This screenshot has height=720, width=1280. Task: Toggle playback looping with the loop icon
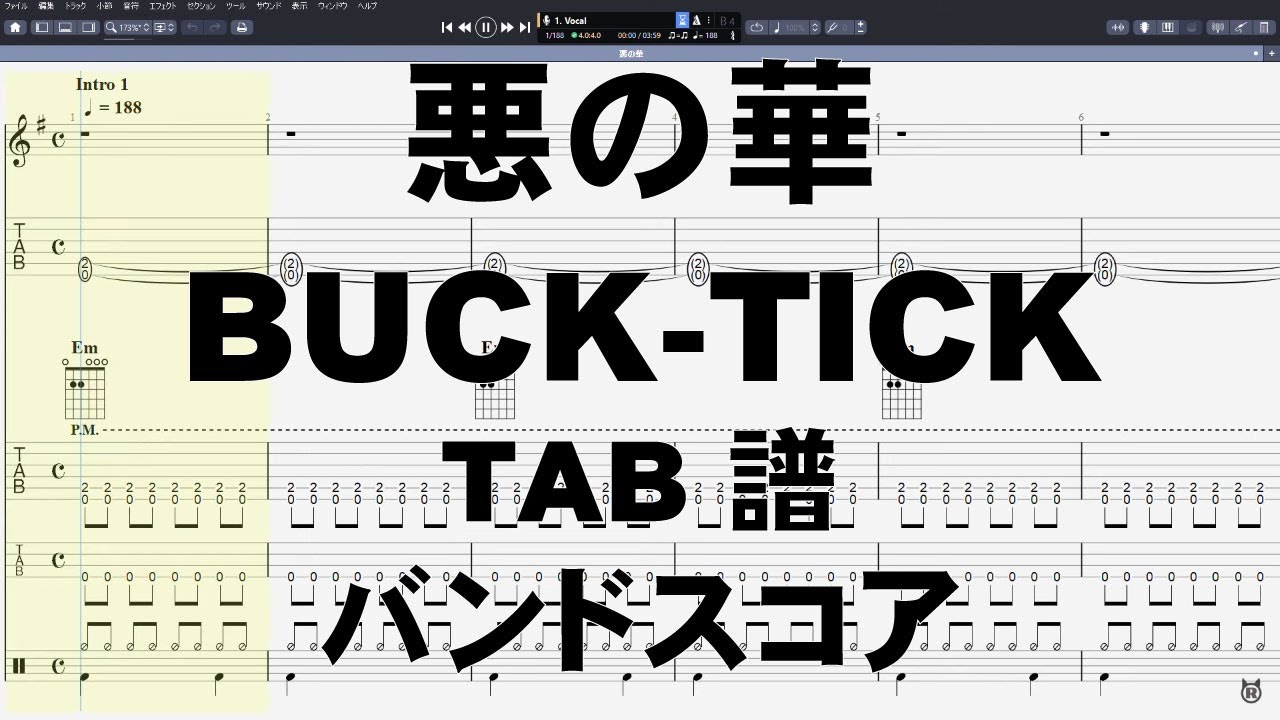coord(756,27)
